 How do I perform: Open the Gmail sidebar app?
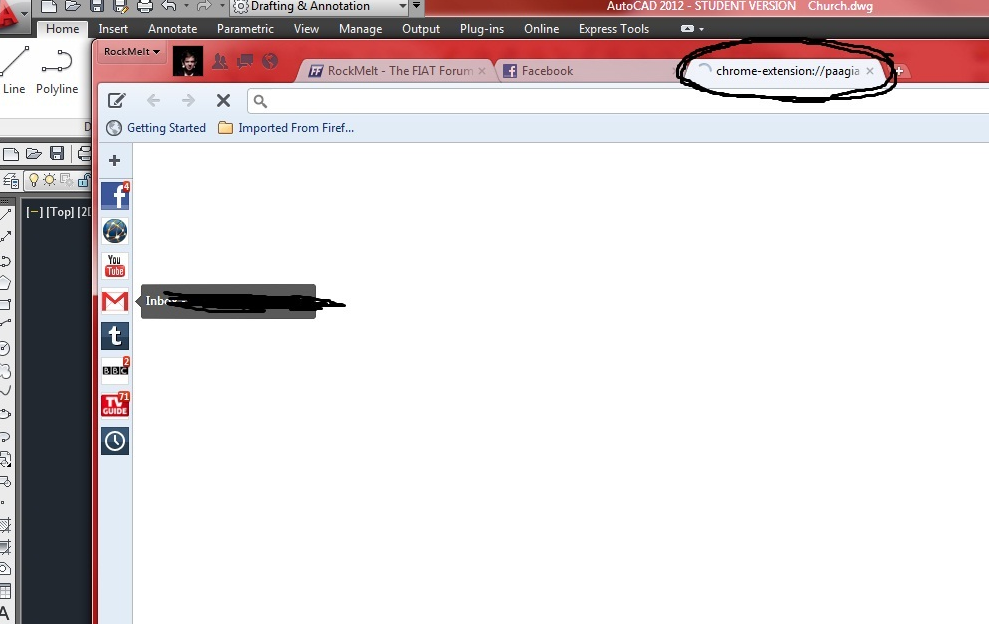tap(115, 301)
